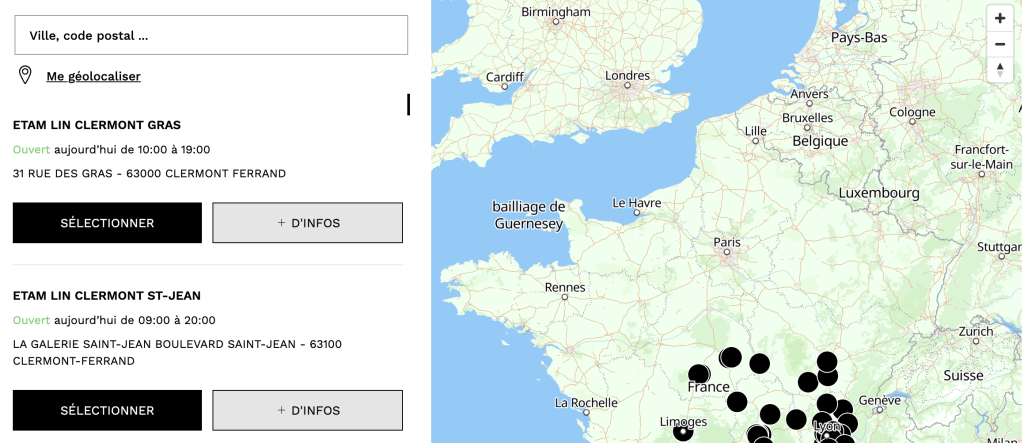Viewport: 1024px width, 443px height.
Task: Click the Le Havre city dot
Action: point(635,212)
